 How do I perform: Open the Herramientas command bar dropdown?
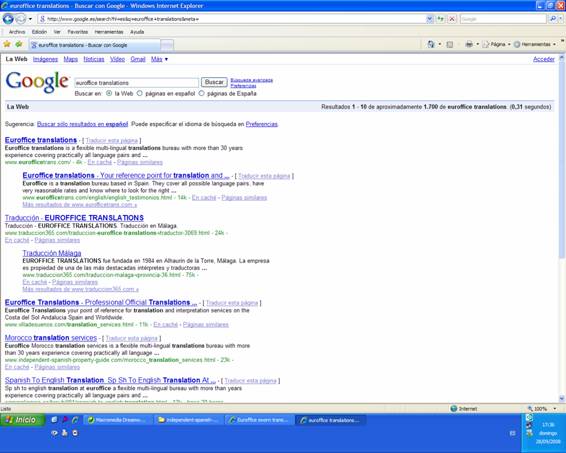pos(535,44)
